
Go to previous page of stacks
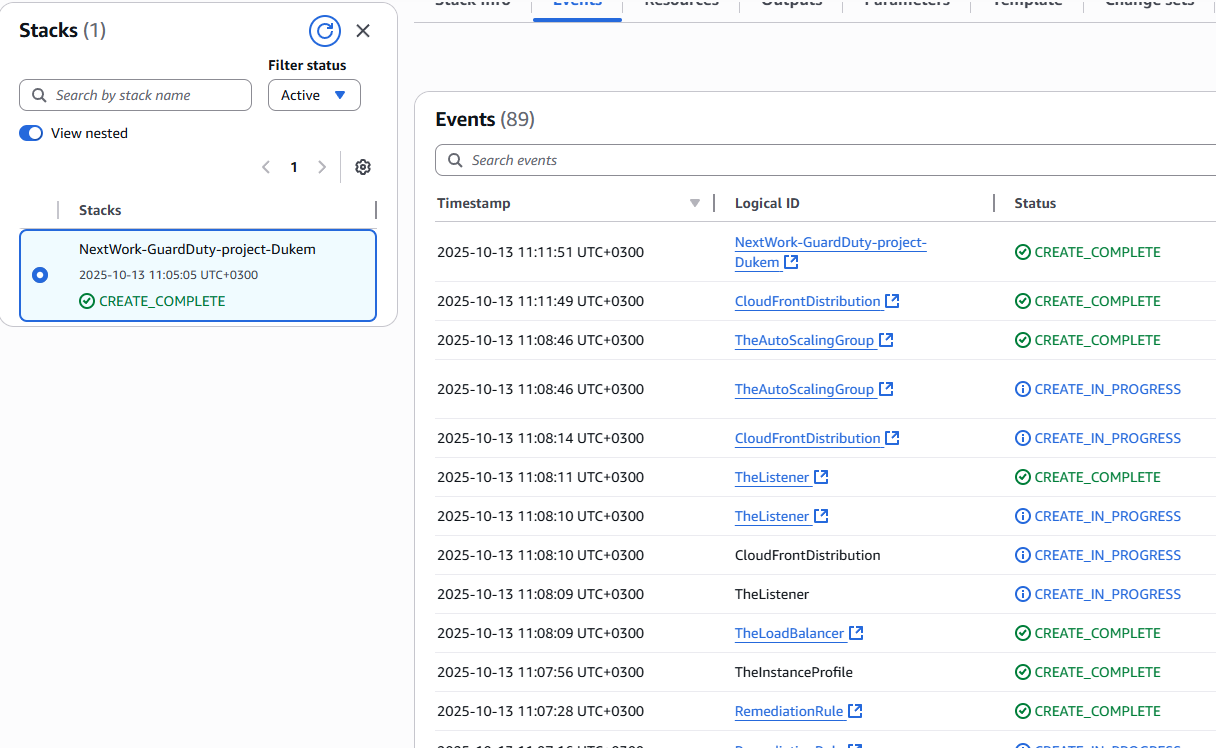[266, 167]
